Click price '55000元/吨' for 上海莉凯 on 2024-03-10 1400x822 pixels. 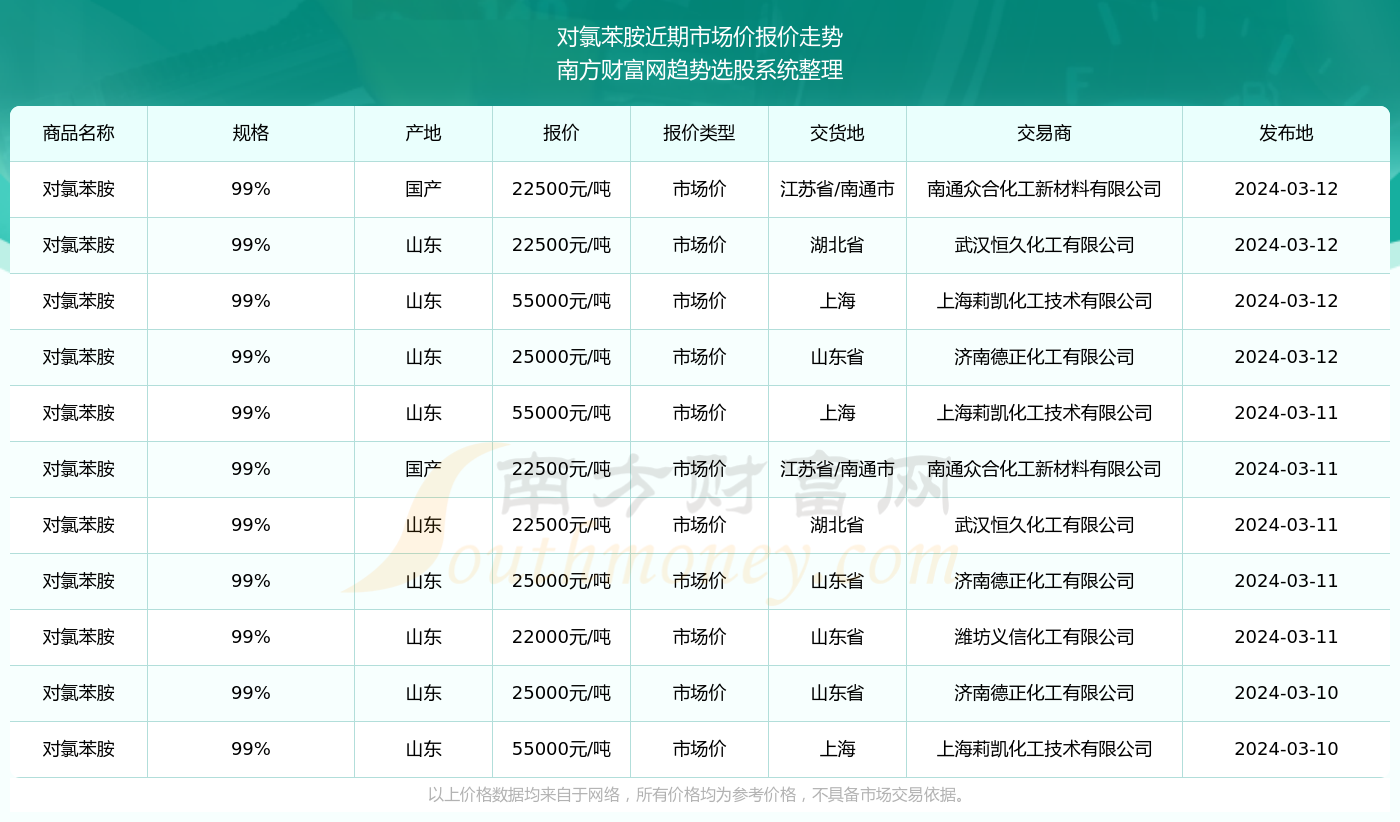[561, 749]
